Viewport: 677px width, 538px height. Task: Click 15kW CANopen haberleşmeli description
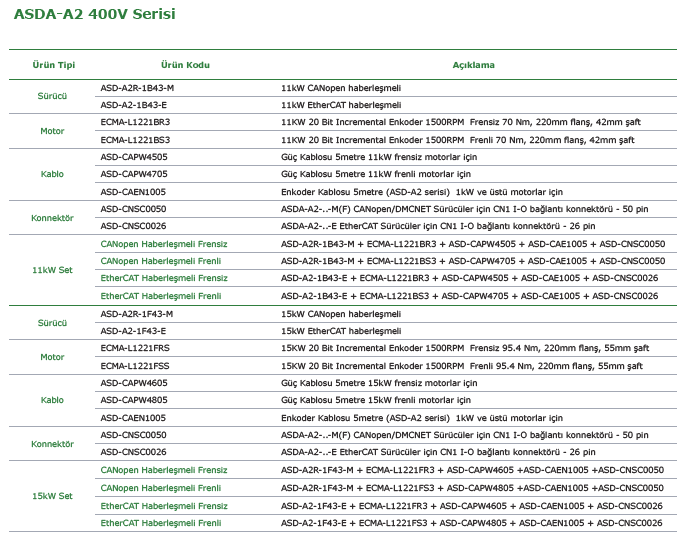click(x=341, y=314)
